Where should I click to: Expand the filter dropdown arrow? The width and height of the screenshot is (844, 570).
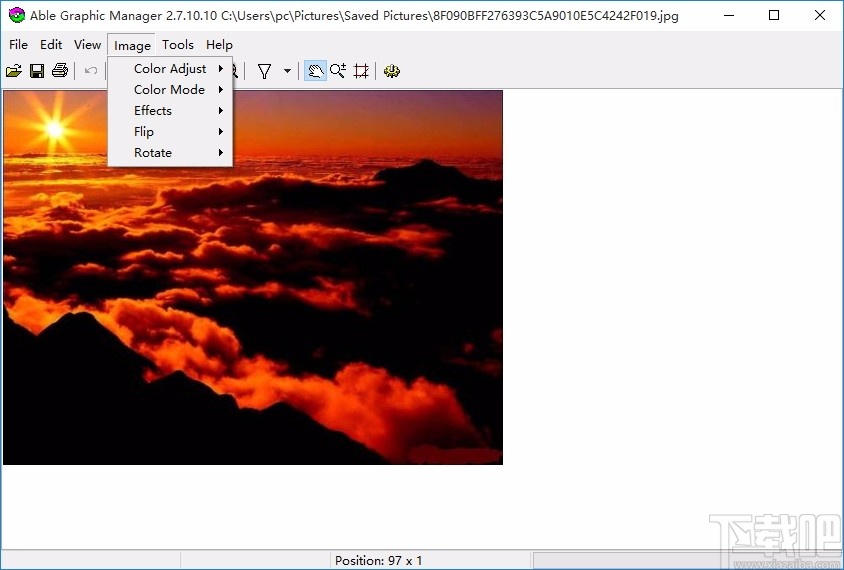[x=287, y=71]
